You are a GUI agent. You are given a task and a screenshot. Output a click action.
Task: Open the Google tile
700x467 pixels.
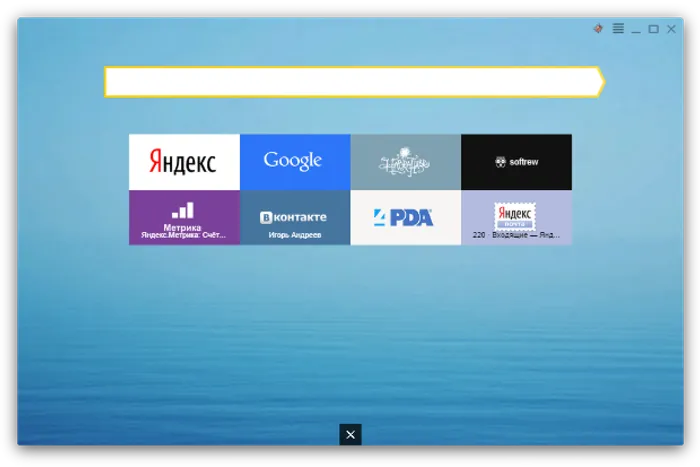[295, 162]
